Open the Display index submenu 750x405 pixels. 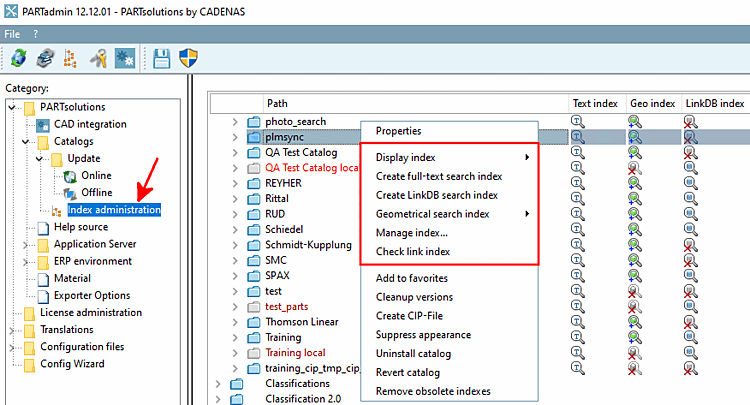point(449,157)
